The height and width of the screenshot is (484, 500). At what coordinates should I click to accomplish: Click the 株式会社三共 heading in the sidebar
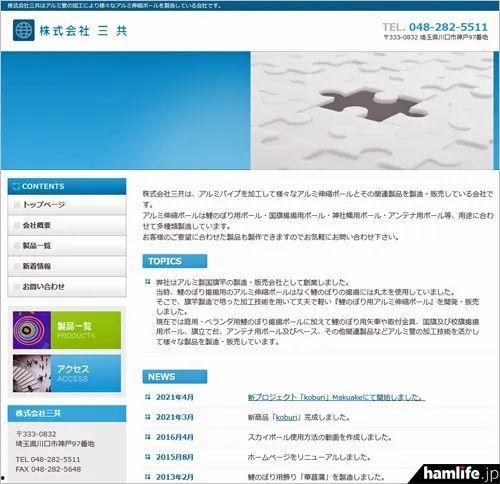click(67, 414)
